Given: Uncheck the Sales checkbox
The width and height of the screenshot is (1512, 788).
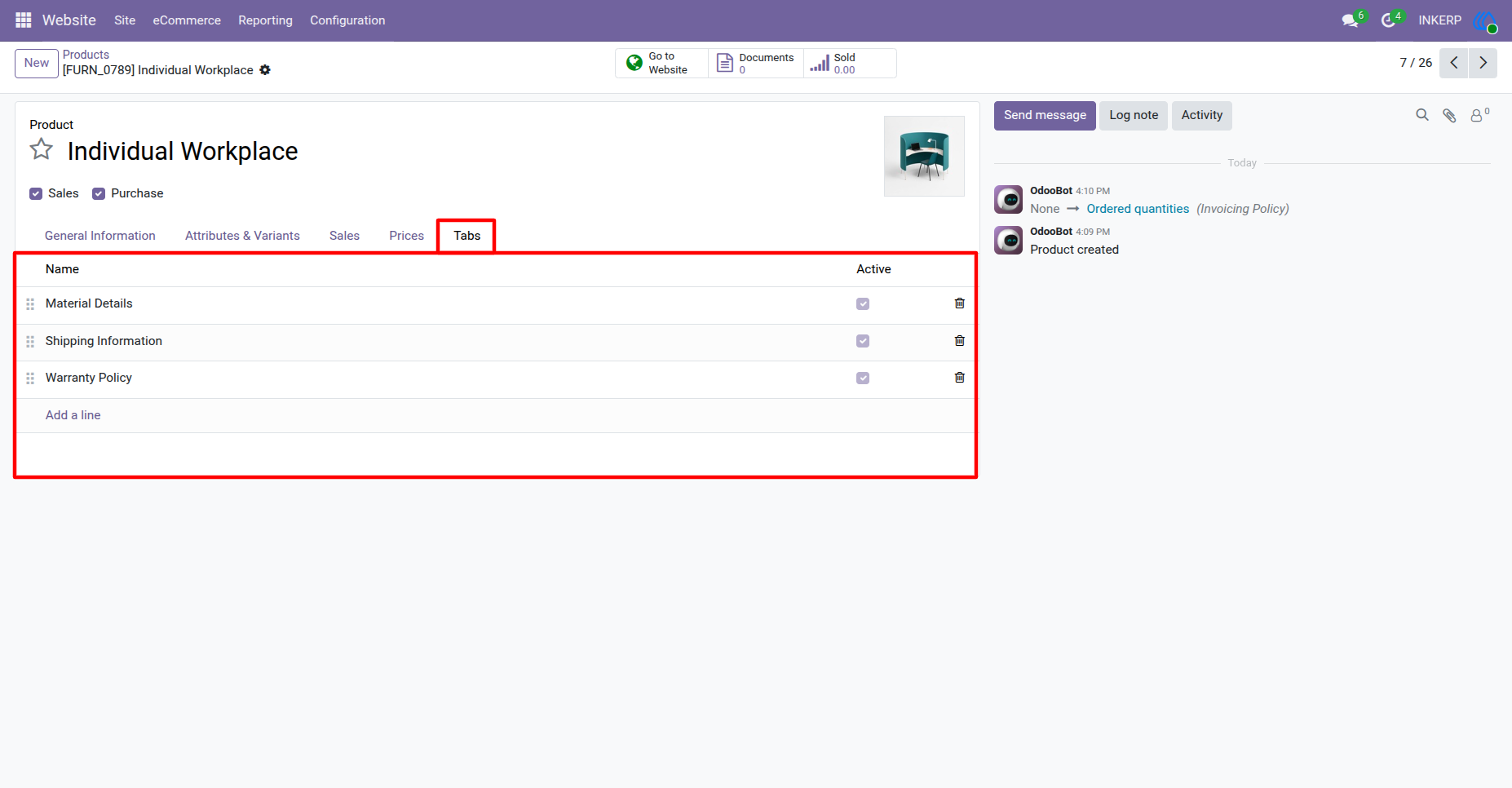Looking at the screenshot, I should (x=36, y=193).
